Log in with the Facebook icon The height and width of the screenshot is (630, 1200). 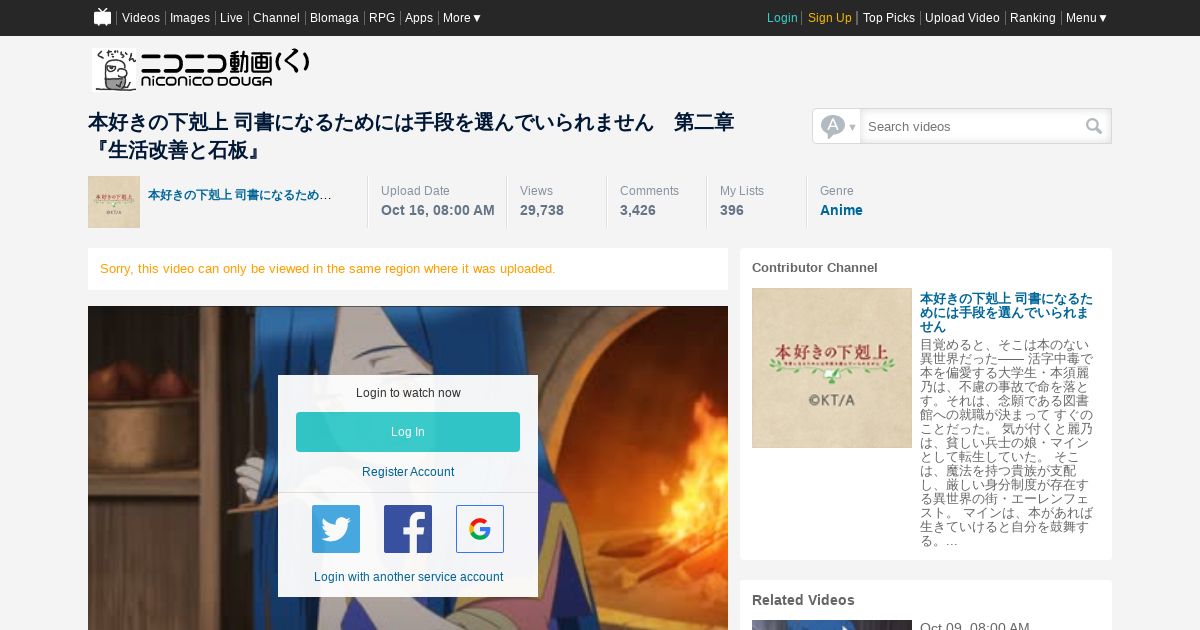pyautogui.click(x=408, y=529)
